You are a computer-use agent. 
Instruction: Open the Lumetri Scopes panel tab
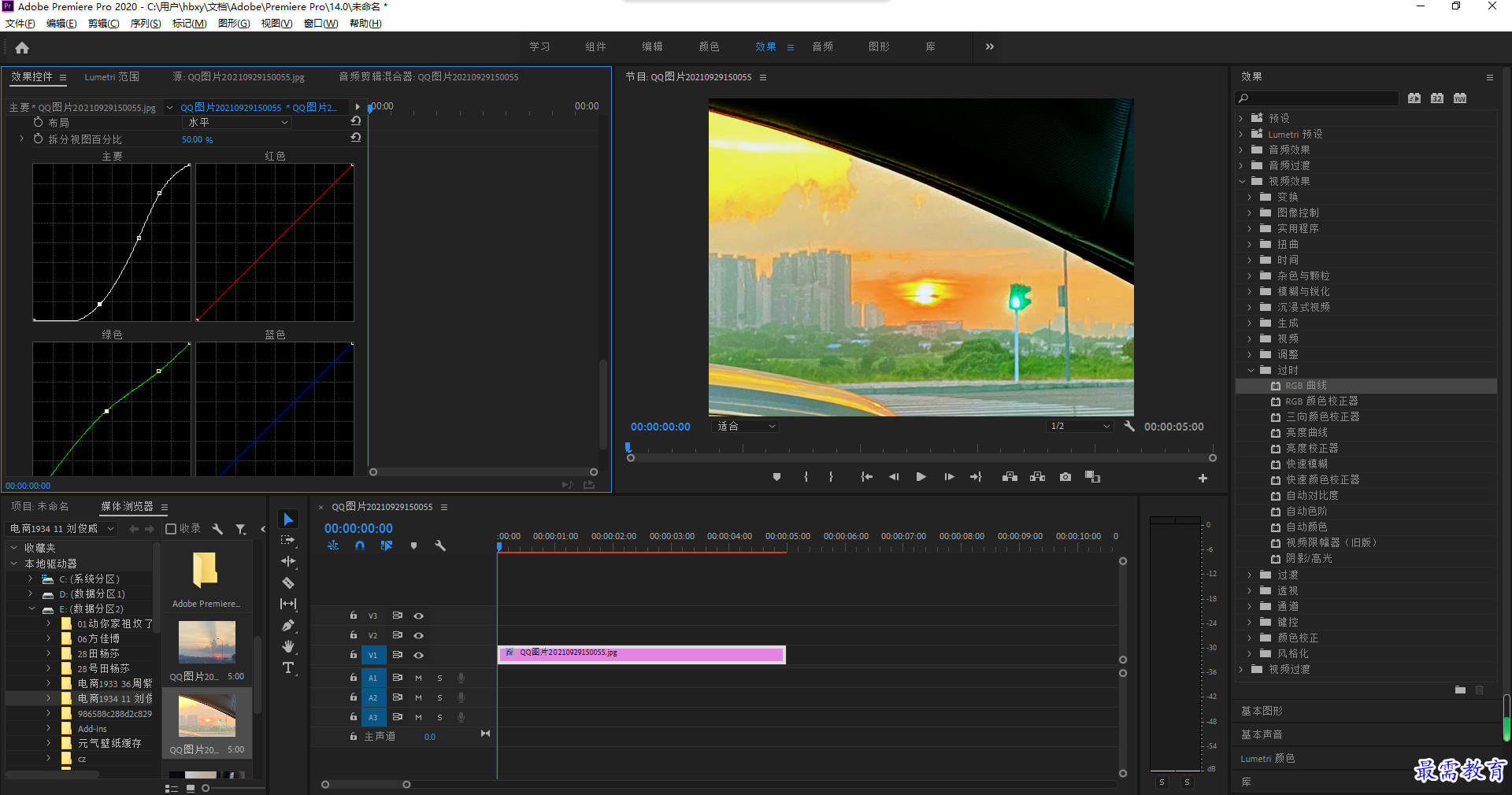pos(112,77)
